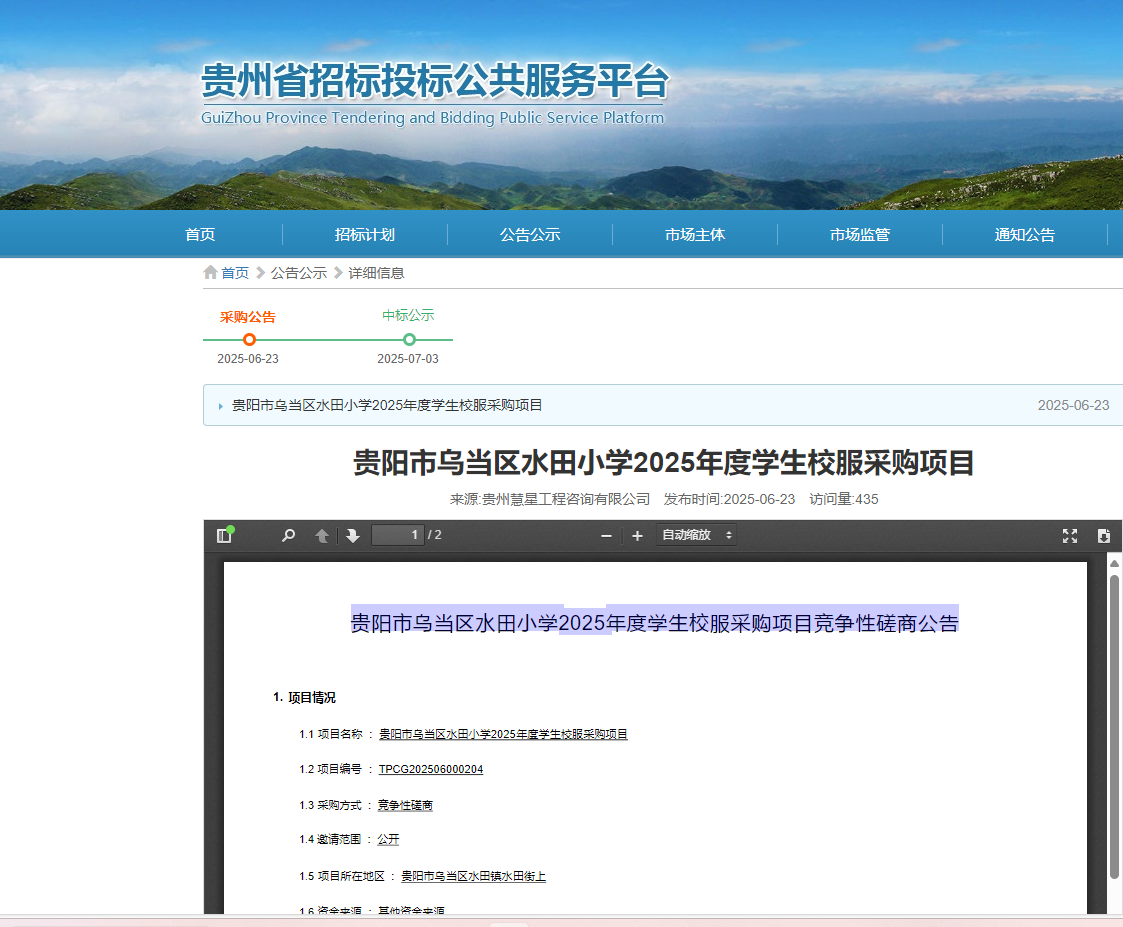The image size is (1123, 927).
Task: Open the 自动缩放 zoom dropdown
Action: click(696, 536)
